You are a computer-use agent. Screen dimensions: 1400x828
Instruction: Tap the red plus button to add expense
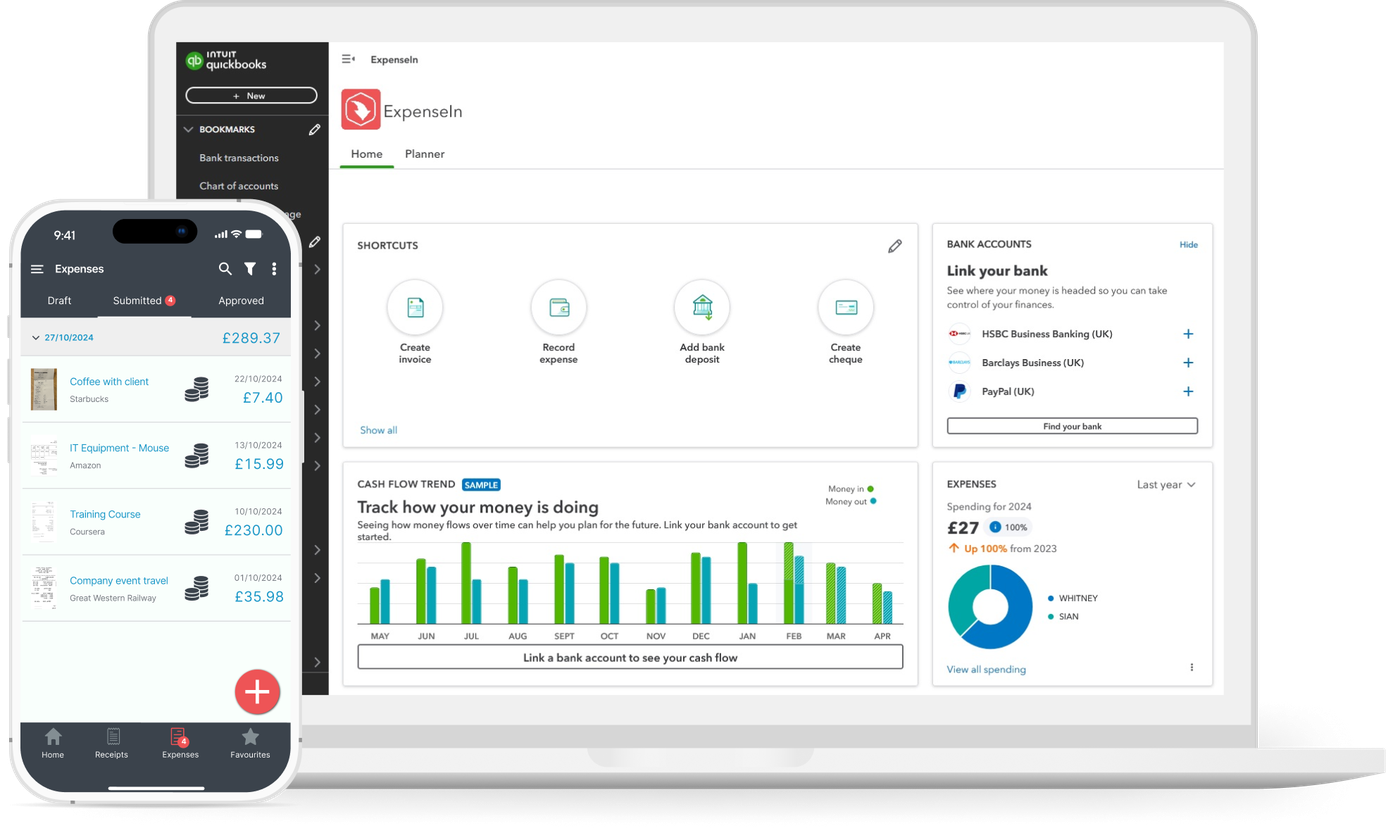pos(257,691)
